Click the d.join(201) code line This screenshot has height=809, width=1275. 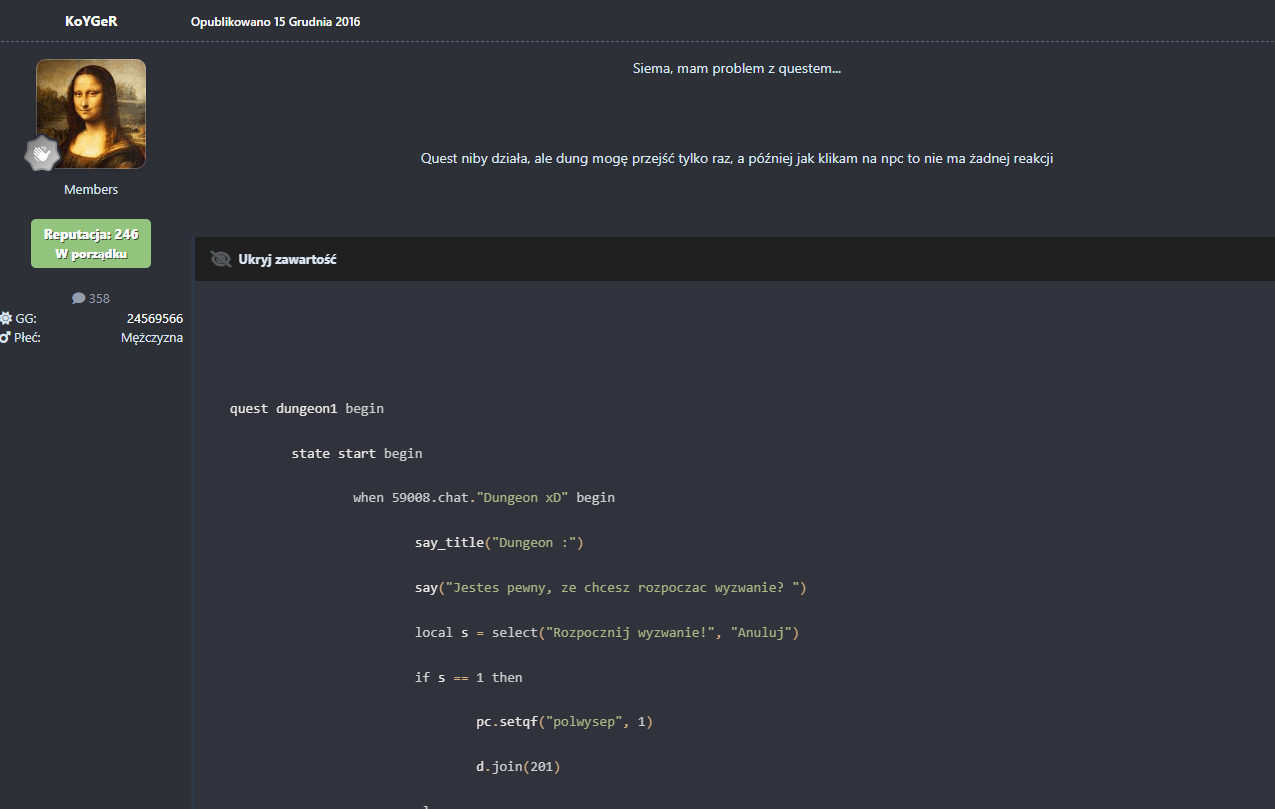(518, 767)
